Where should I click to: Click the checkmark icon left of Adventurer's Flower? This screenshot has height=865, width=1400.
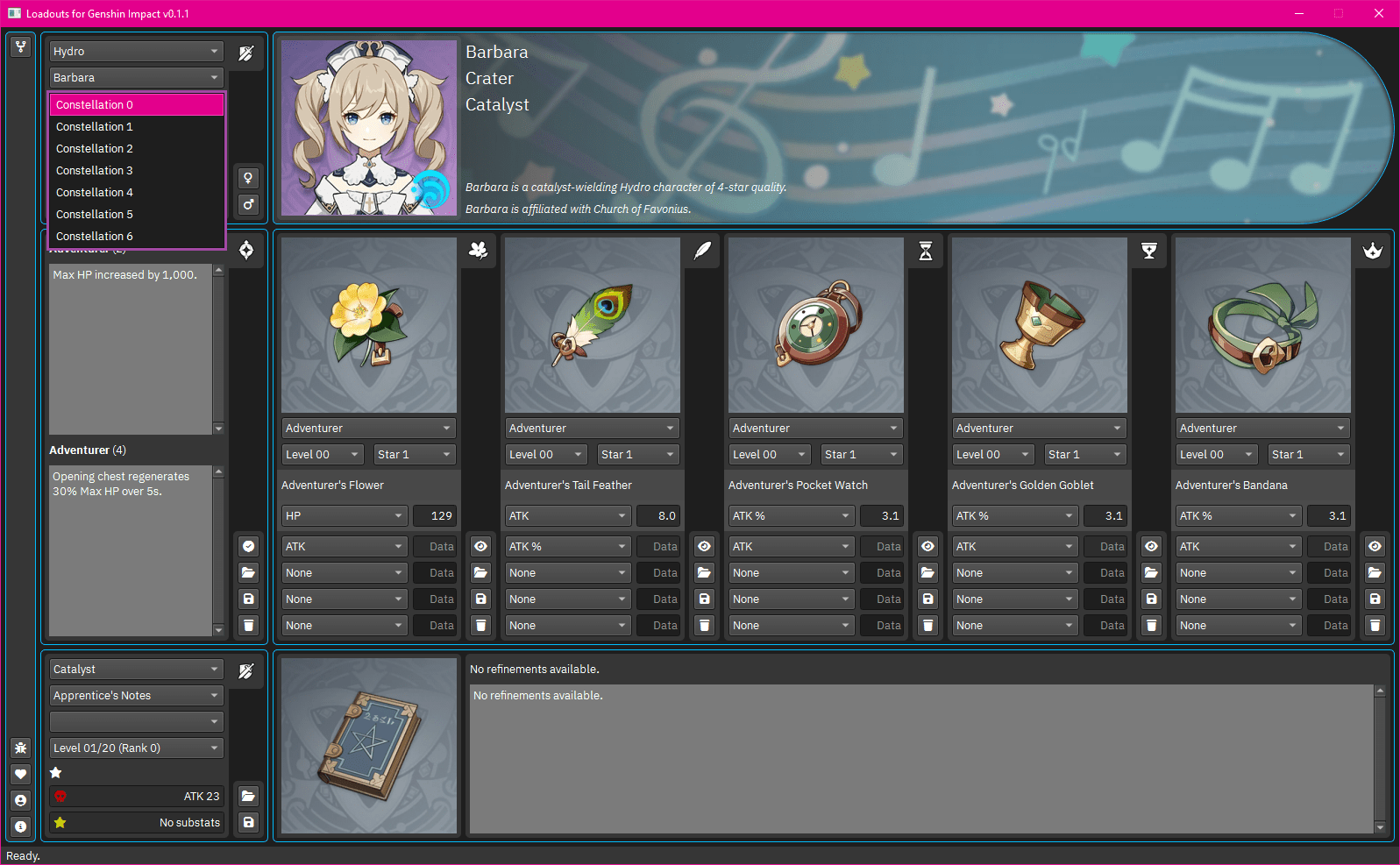coord(249,546)
